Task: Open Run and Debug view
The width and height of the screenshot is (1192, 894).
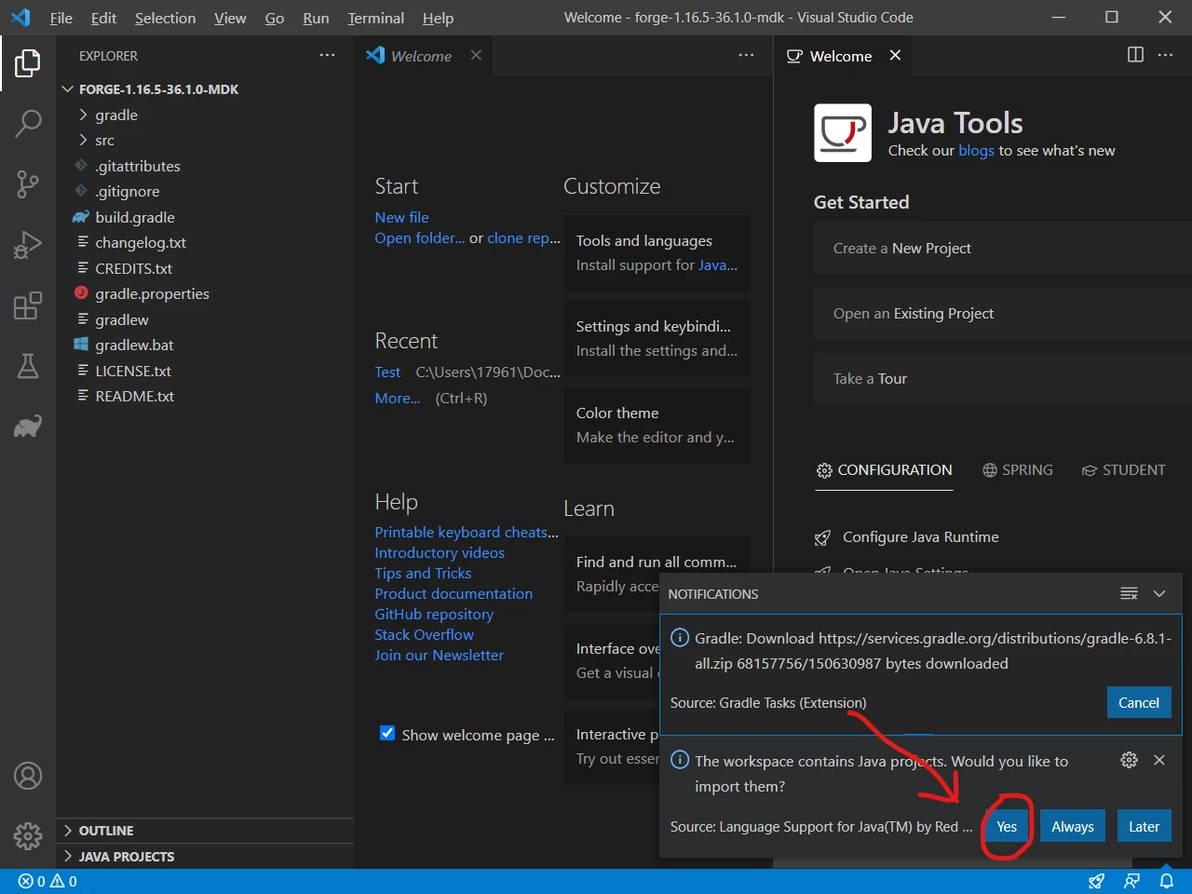Action: (28, 245)
